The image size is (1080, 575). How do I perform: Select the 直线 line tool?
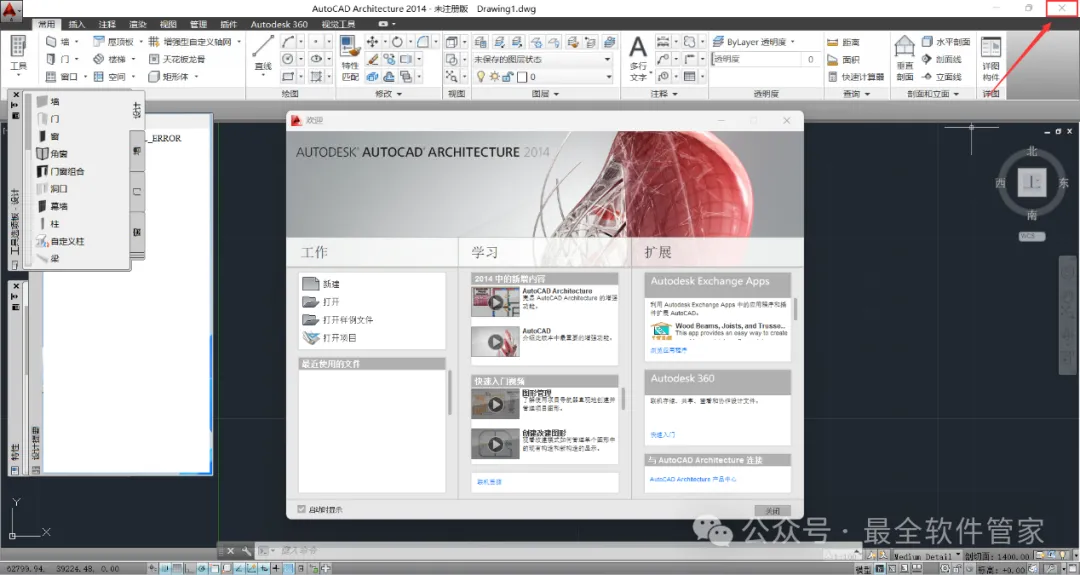pyautogui.click(x=263, y=54)
